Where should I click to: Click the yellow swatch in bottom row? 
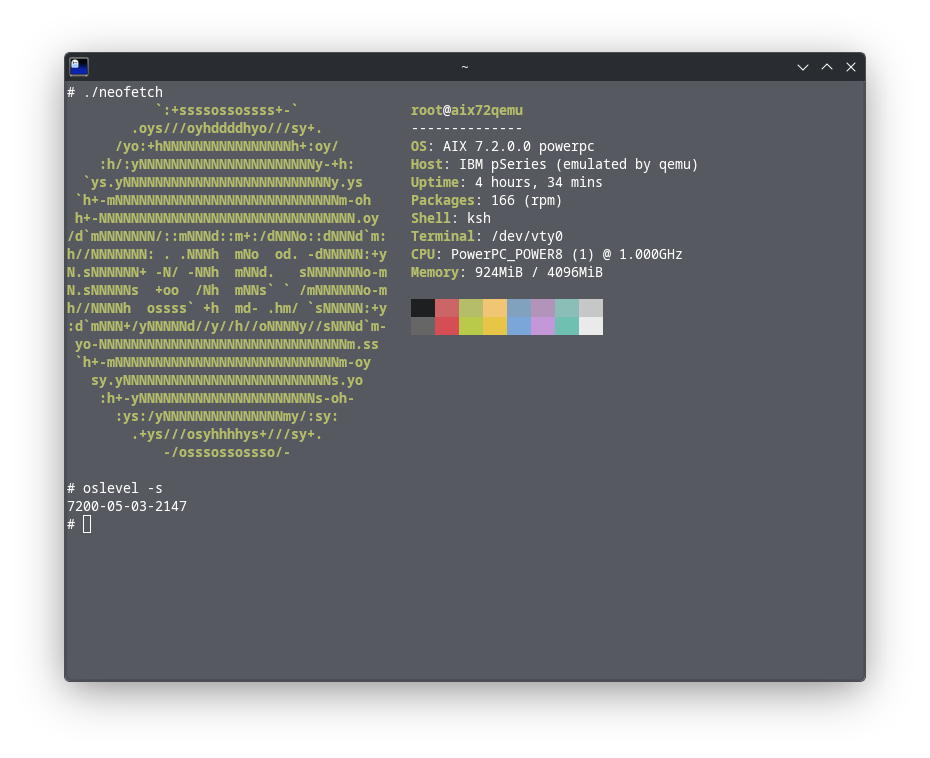[x=495, y=326]
